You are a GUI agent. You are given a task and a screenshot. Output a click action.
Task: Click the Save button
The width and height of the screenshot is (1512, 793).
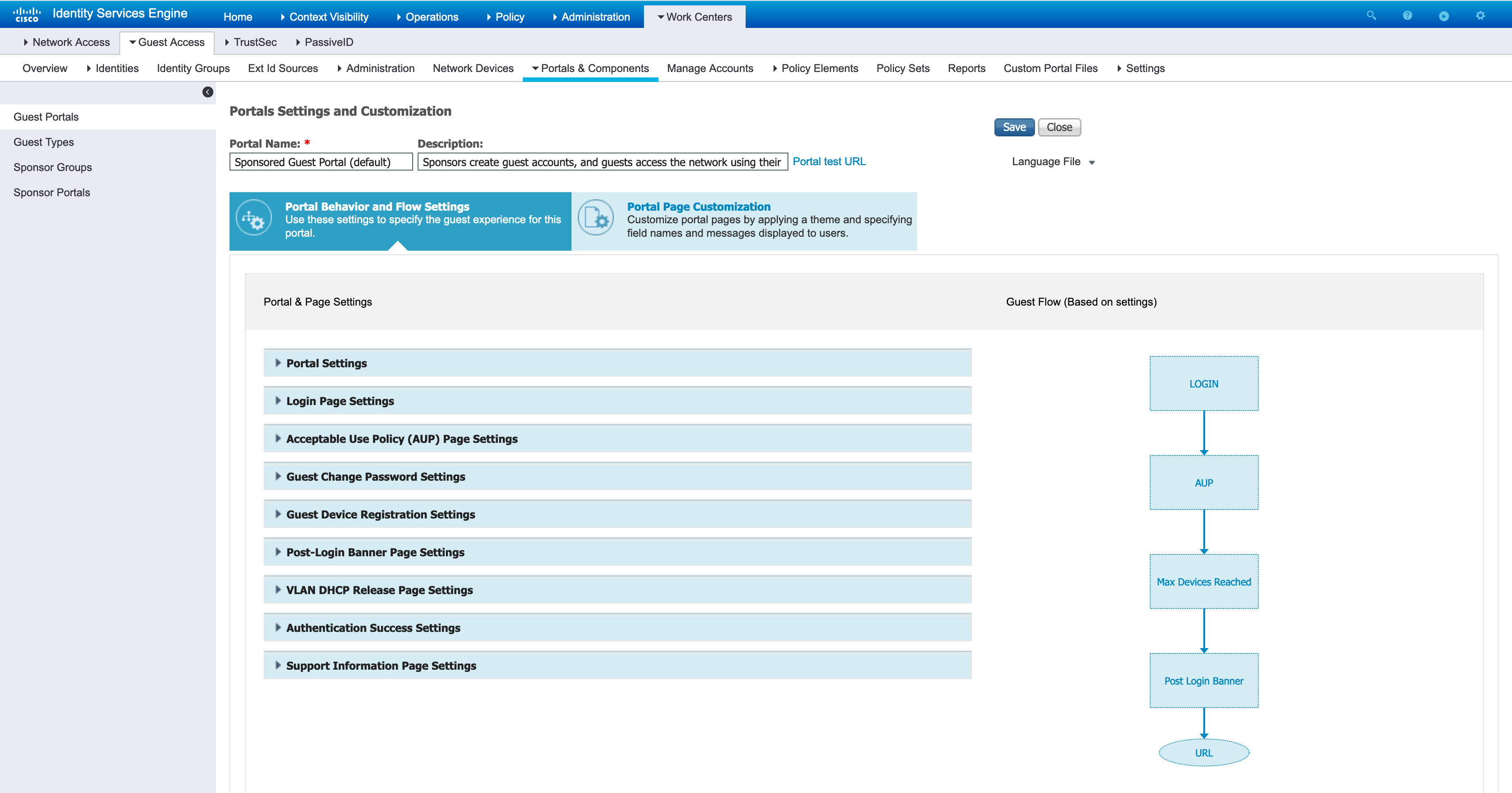coord(1014,127)
